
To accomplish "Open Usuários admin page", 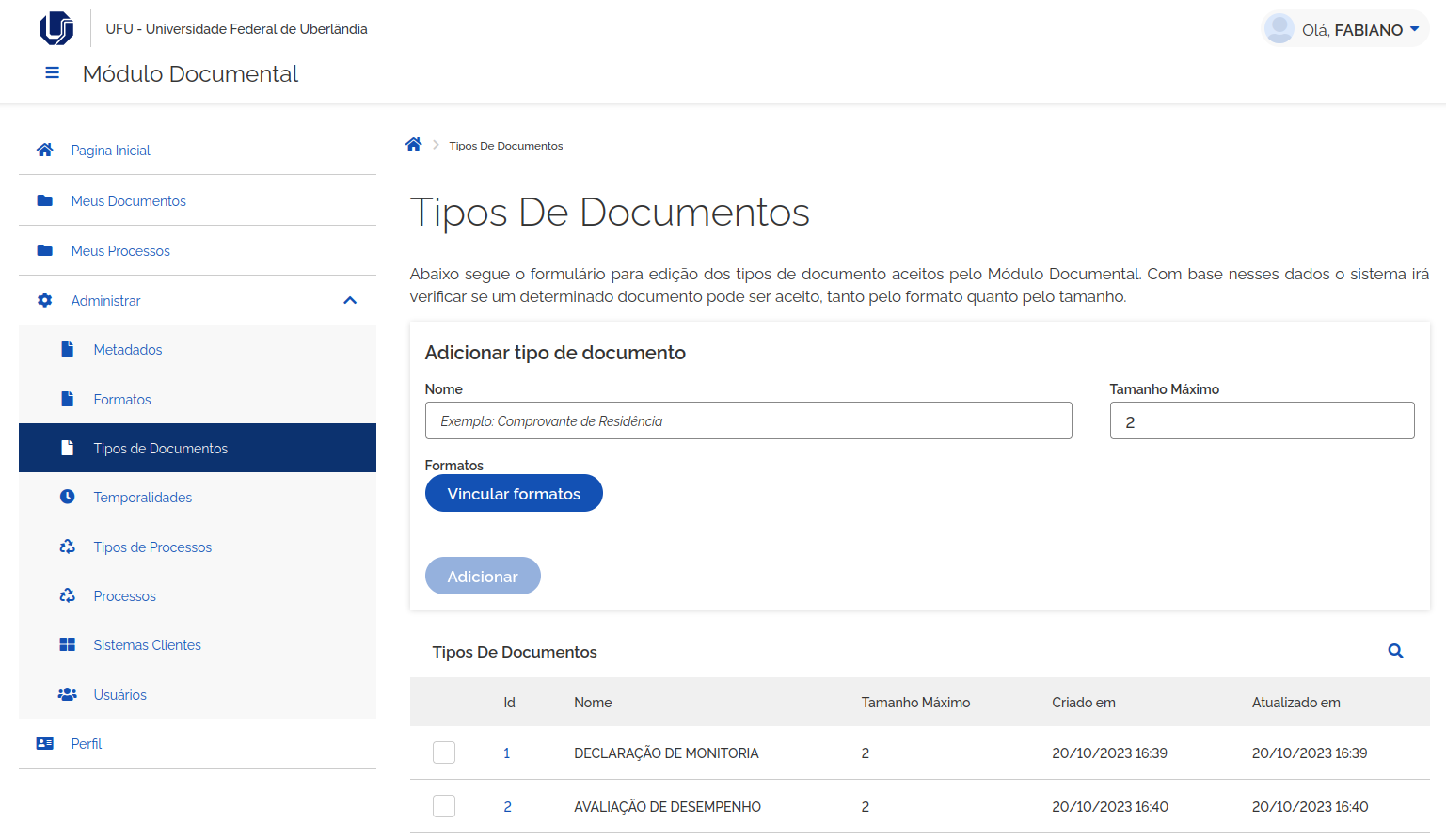I will (119, 695).
